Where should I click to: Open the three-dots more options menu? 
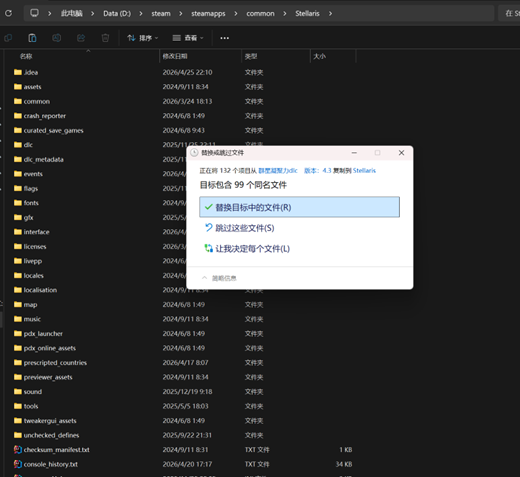tap(224, 38)
